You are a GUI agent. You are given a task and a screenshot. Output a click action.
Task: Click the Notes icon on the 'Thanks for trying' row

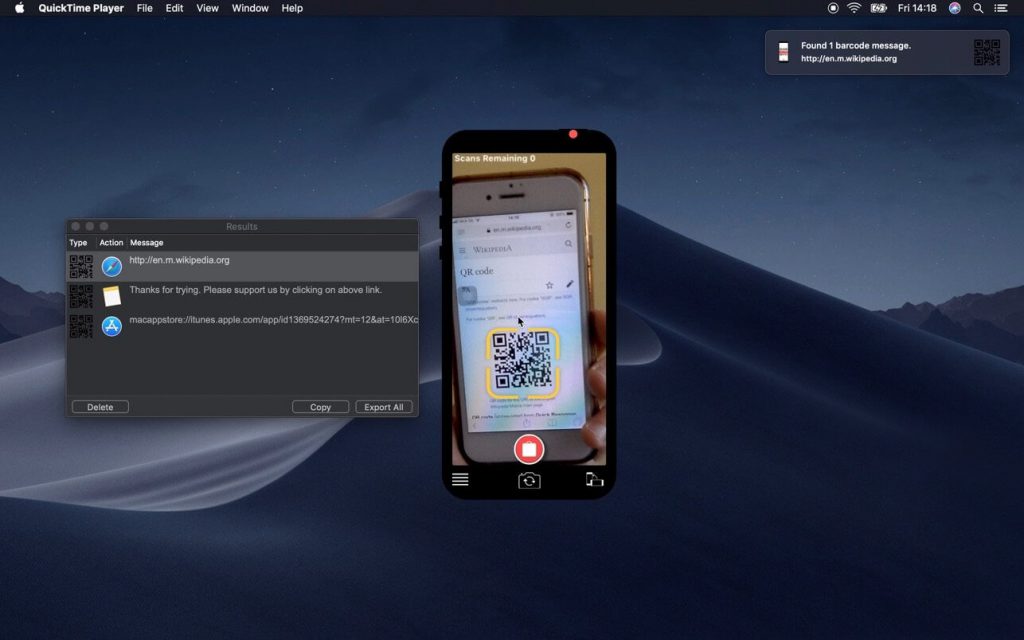point(111,296)
